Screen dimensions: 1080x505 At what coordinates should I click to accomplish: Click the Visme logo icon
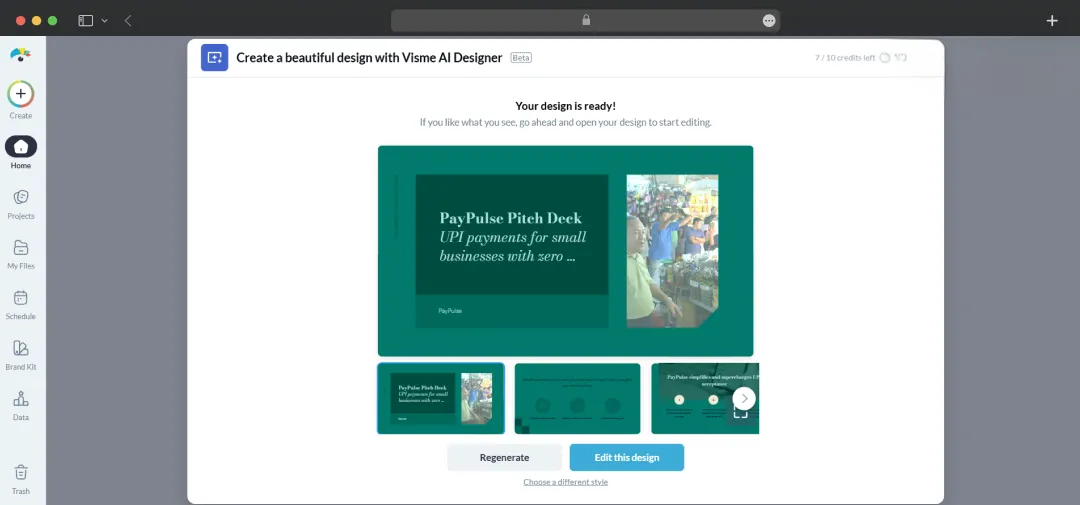pos(21,55)
